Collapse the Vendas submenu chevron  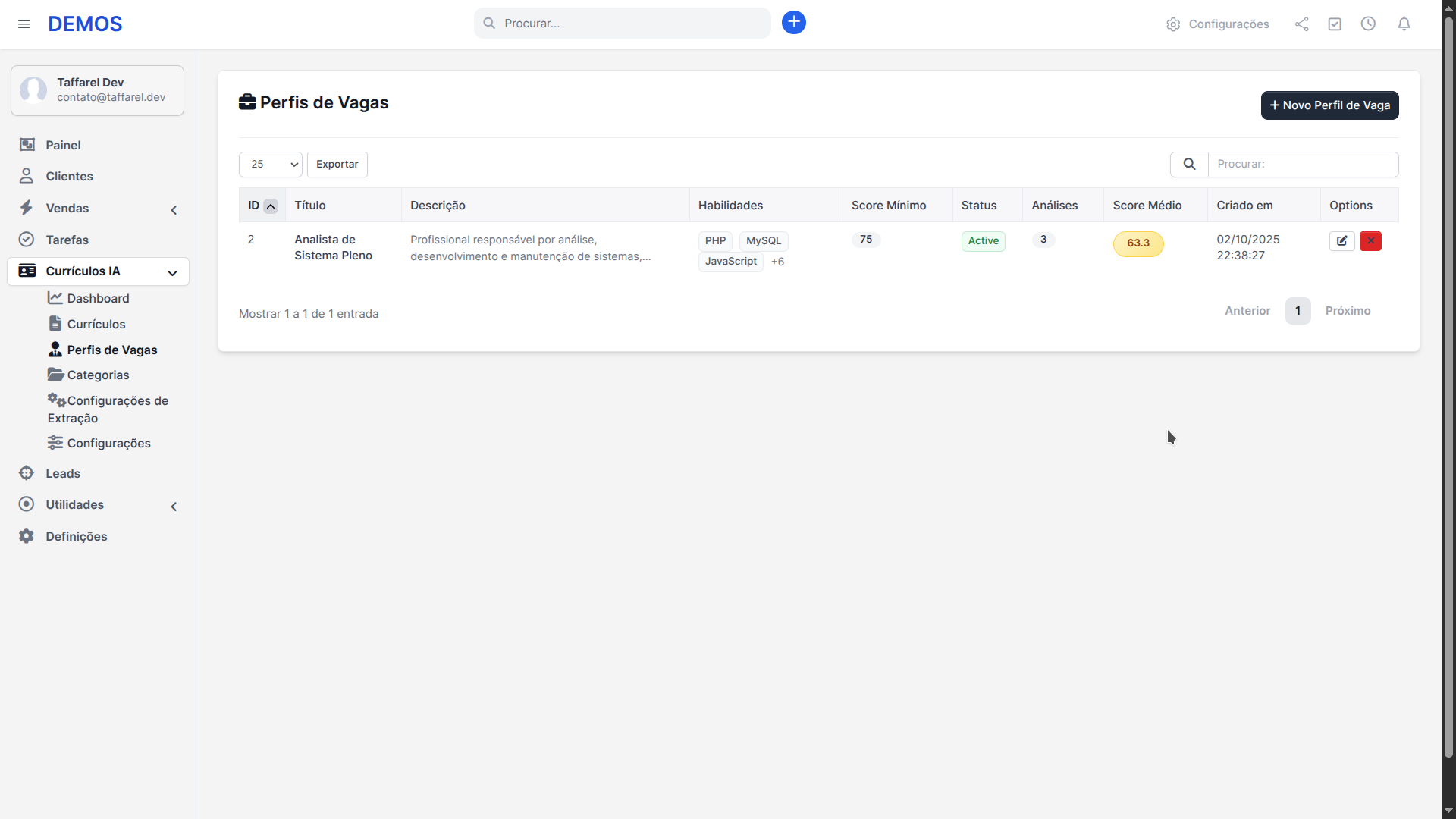click(x=174, y=210)
